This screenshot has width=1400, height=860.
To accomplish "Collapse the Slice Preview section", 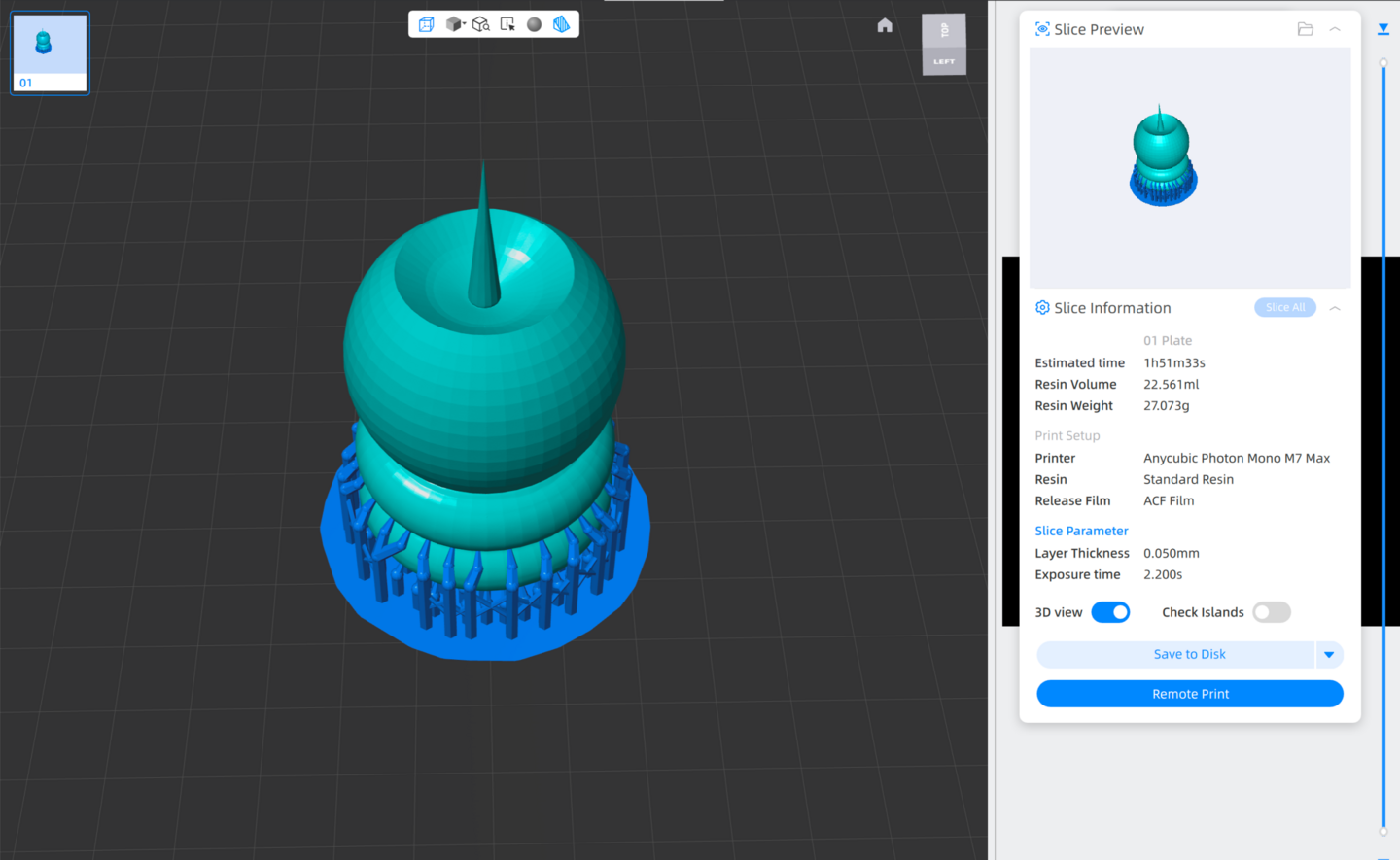I will click(x=1335, y=29).
